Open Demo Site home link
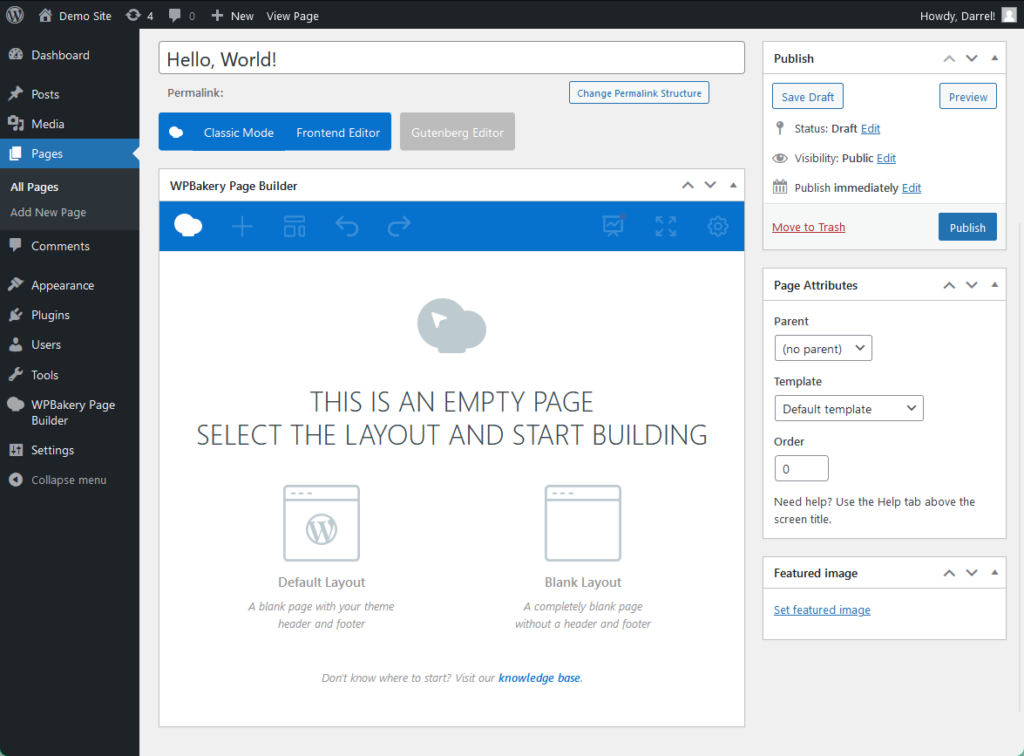The height and width of the screenshot is (756, 1024). point(74,16)
